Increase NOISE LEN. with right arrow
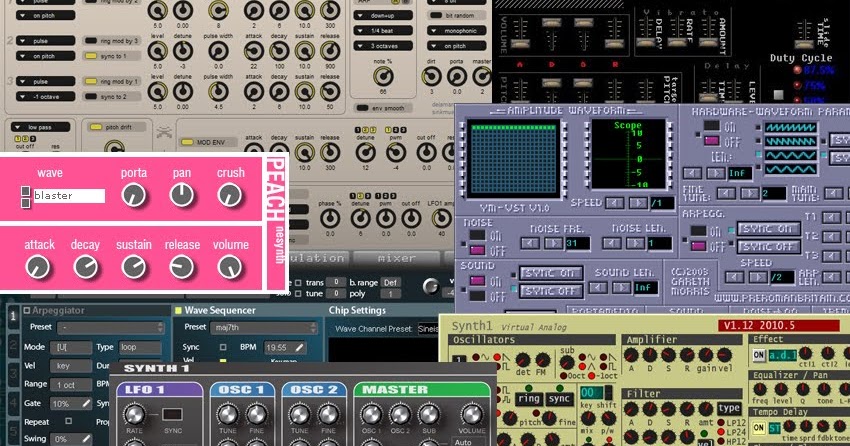Image resolution: width=850 pixels, height=446 pixels. [635, 243]
